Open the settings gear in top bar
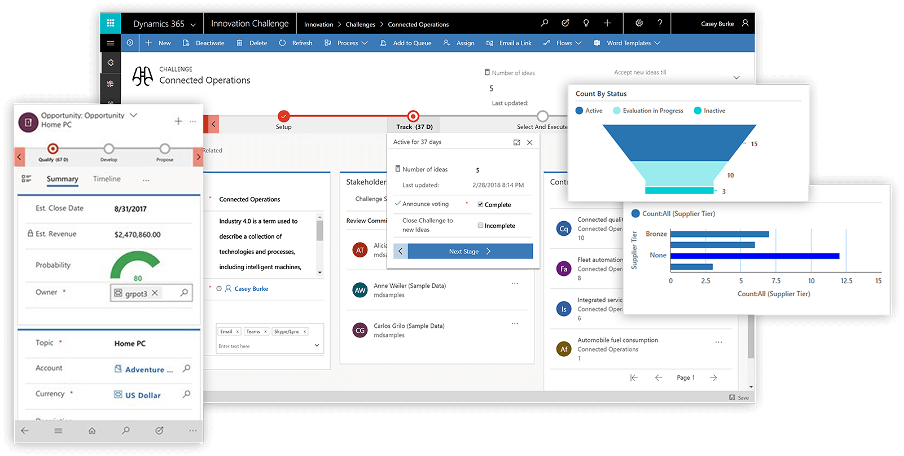Viewport: 904px width, 456px height. (x=640, y=22)
